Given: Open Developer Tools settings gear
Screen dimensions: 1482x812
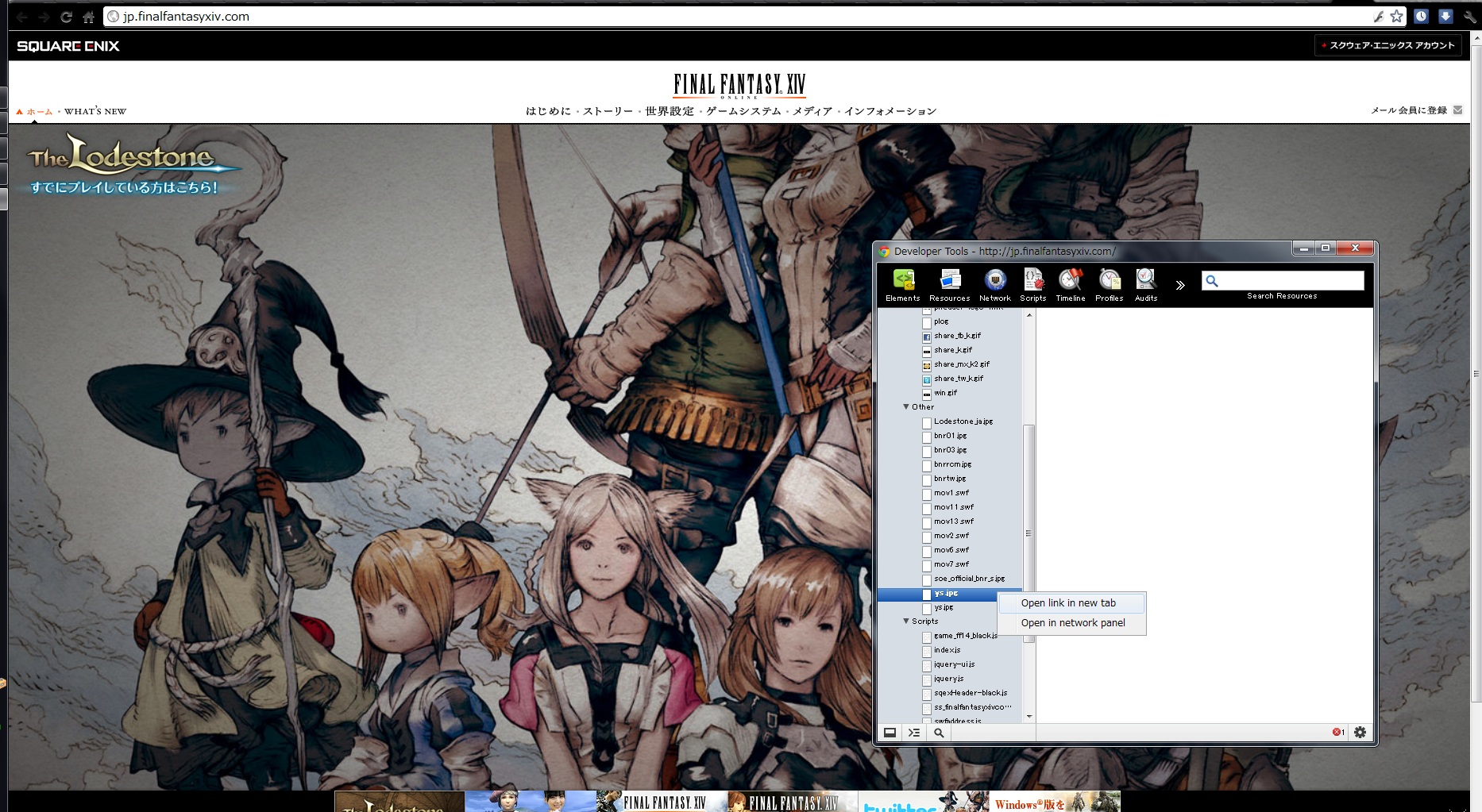Looking at the screenshot, I should pyautogui.click(x=1360, y=732).
